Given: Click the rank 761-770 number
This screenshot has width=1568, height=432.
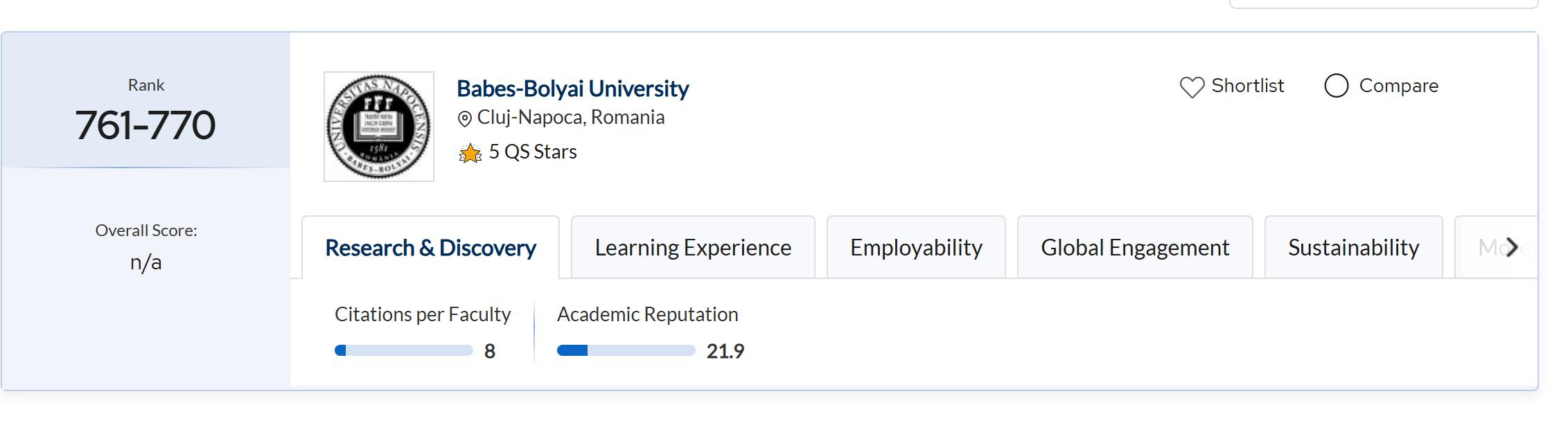Looking at the screenshot, I should [146, 125].
